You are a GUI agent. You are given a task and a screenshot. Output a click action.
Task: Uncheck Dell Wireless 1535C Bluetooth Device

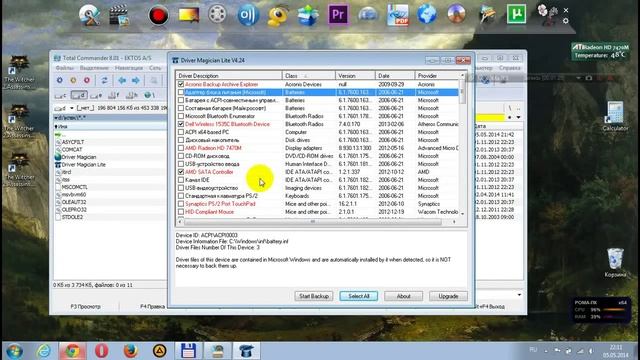coord(181,124)
